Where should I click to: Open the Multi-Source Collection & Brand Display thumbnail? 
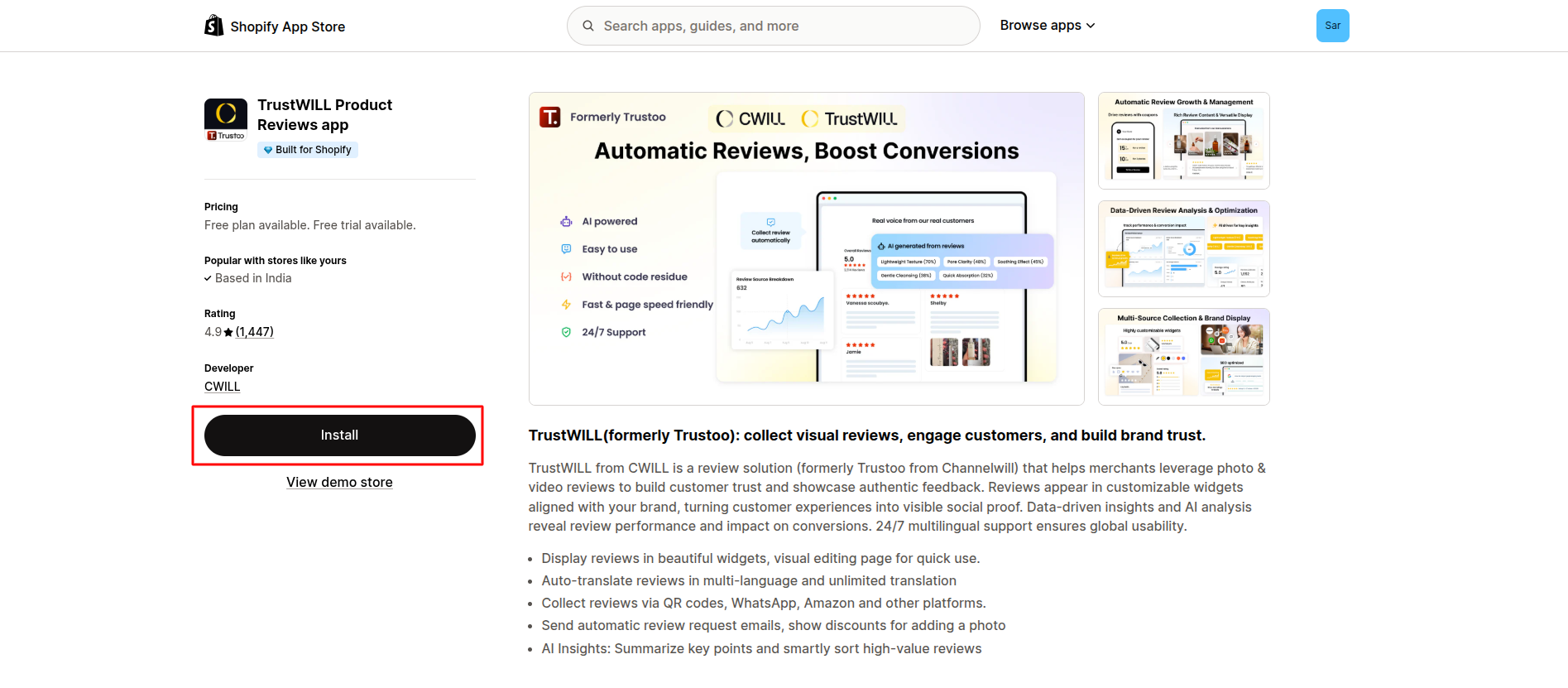pos(1184,357)
